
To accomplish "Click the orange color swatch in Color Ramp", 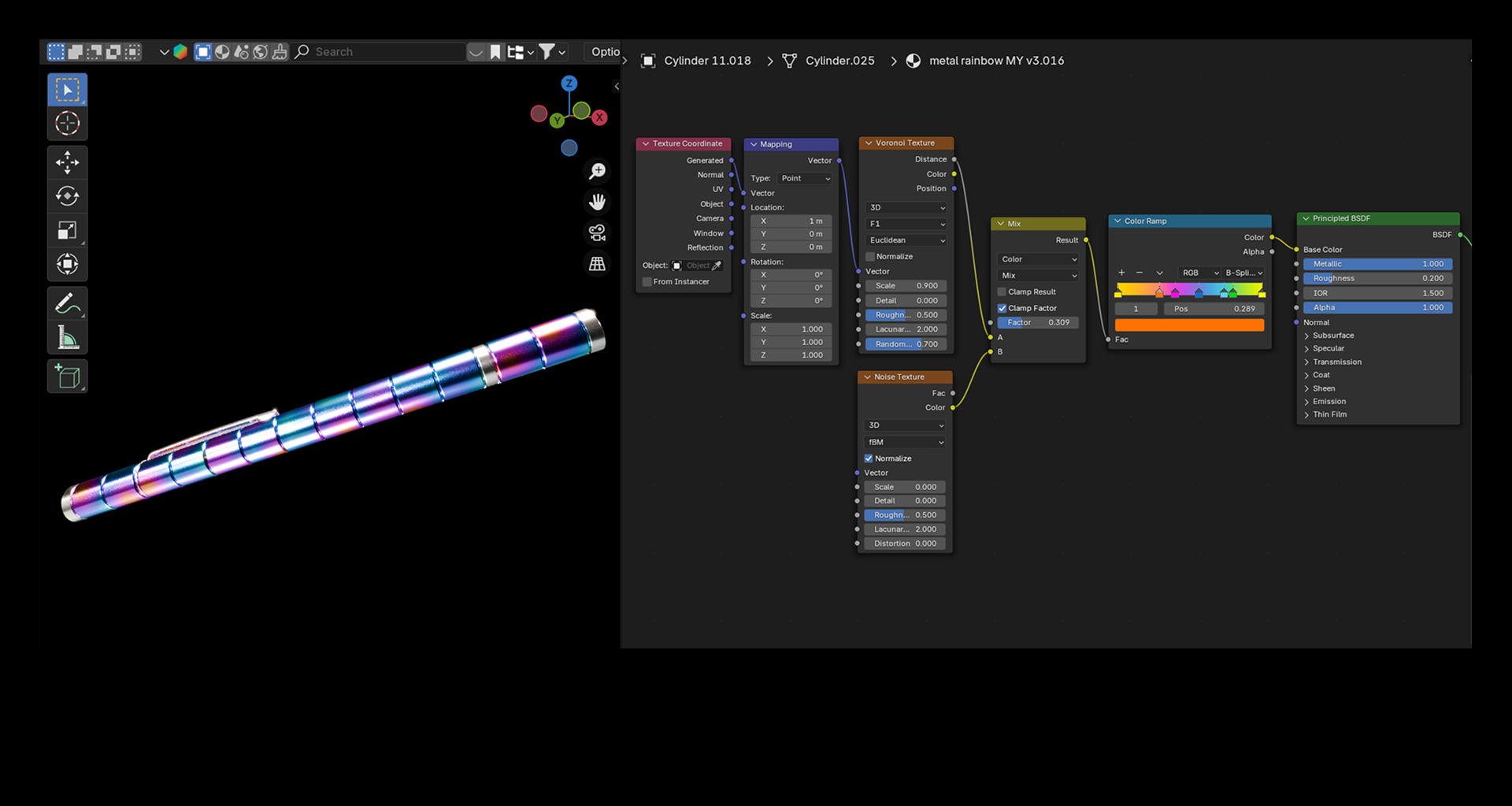I will (x=1189, y=325).
